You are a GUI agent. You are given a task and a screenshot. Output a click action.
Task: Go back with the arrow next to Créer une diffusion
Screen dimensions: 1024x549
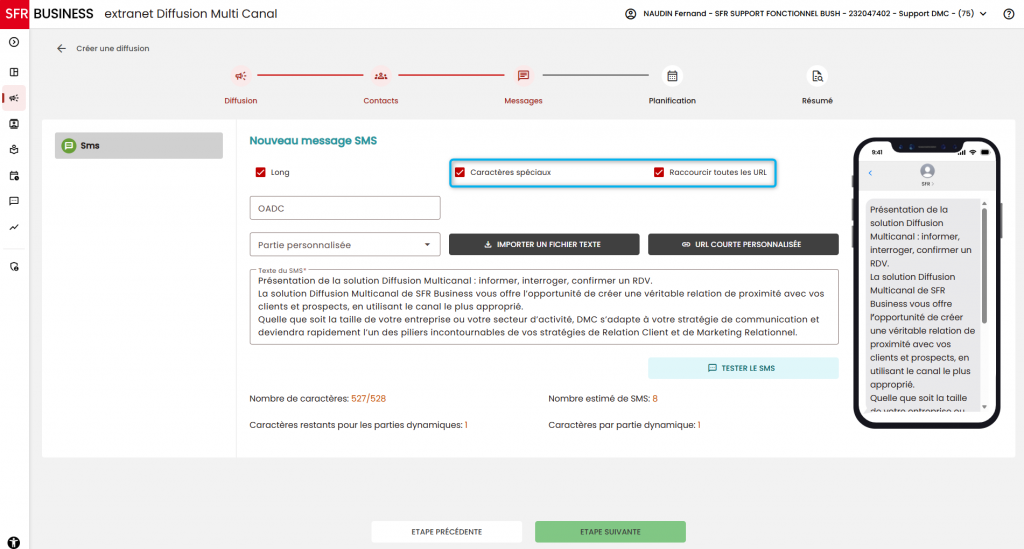click(x=61, y=48)
